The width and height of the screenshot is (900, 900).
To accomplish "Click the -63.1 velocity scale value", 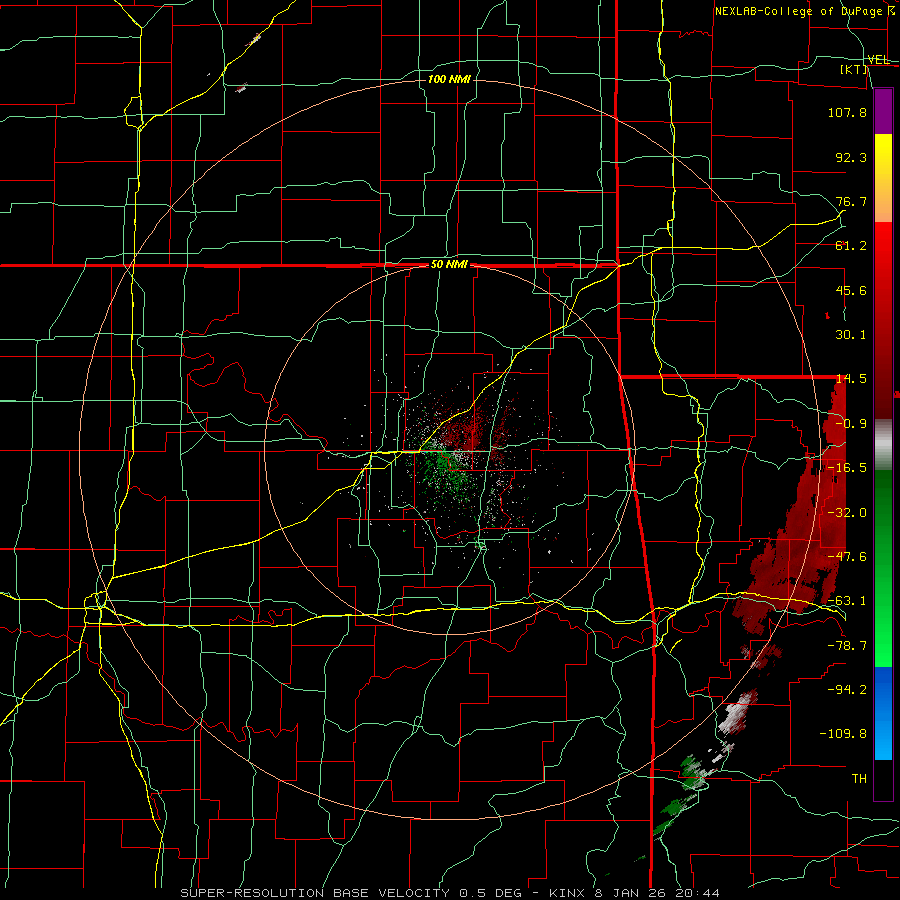I will (847, 601).
